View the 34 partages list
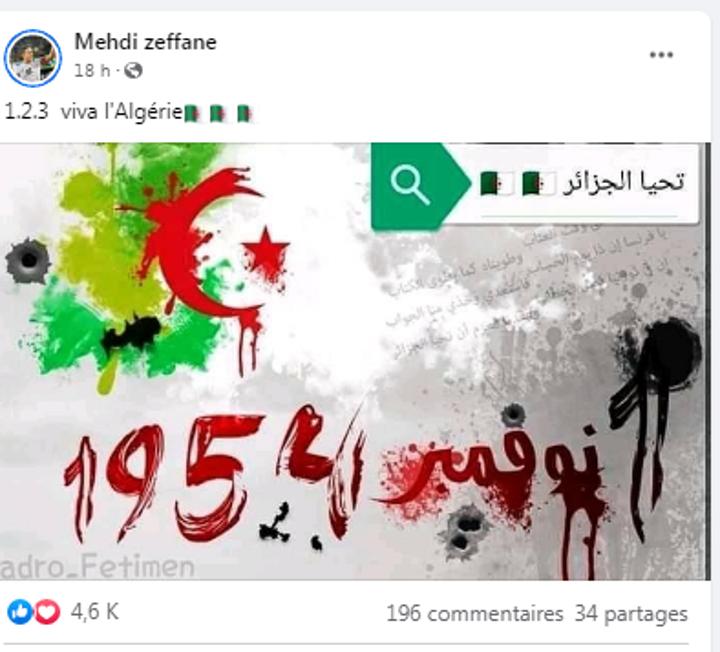The image size is (720, 652). (x=631, y=613)
